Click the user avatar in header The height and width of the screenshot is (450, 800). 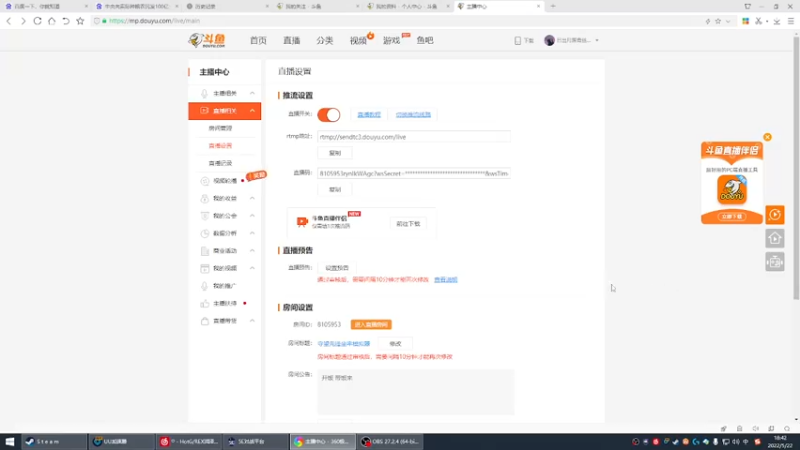tap(549, 40)
